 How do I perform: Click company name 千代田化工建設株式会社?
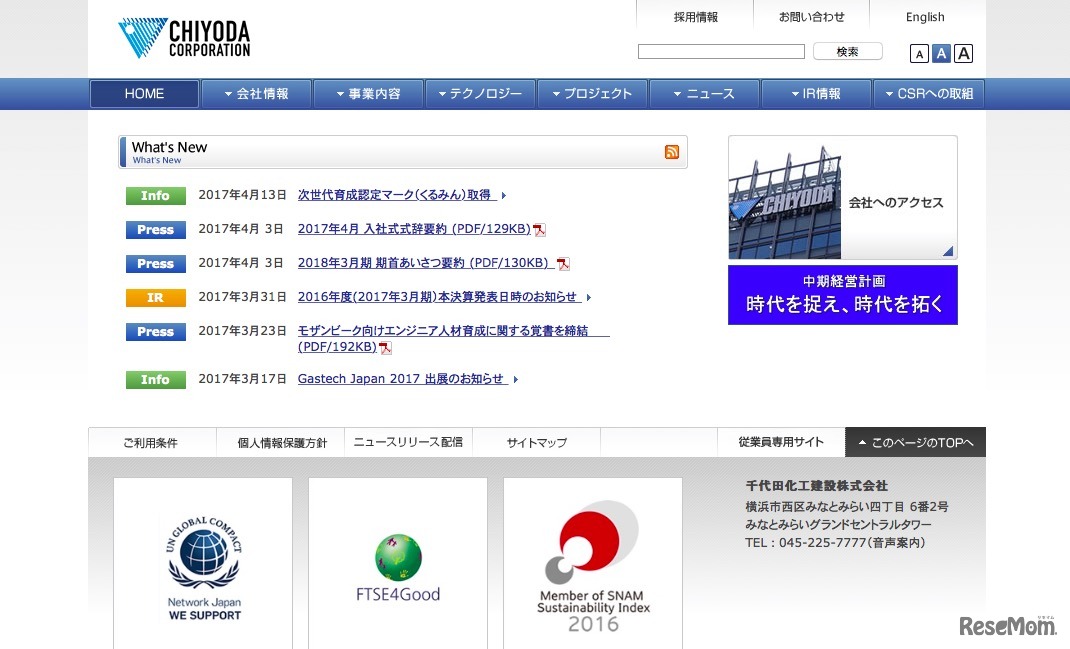817,486
